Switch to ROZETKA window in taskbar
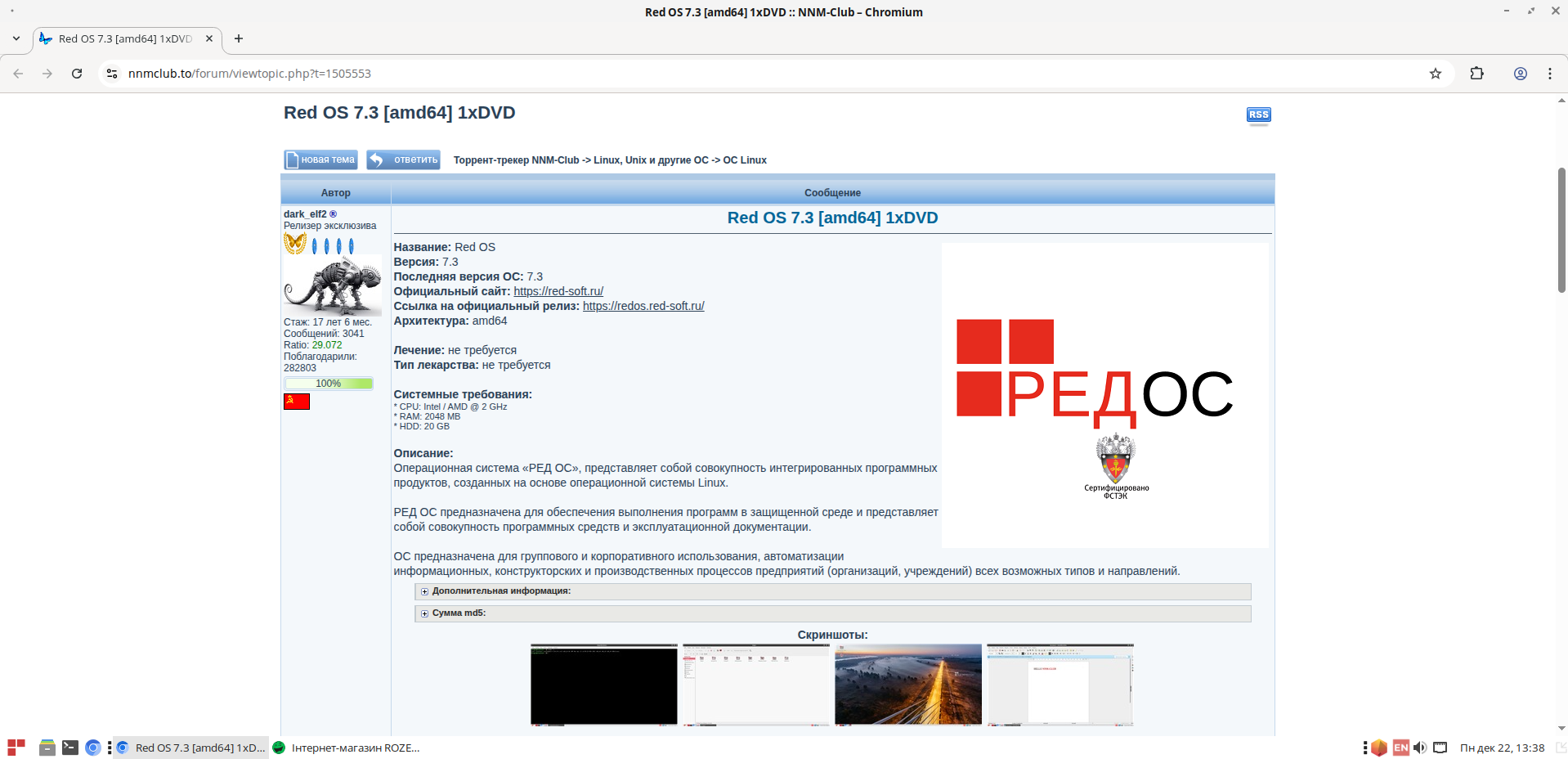The image size is (1568, 759). (347, 748)
